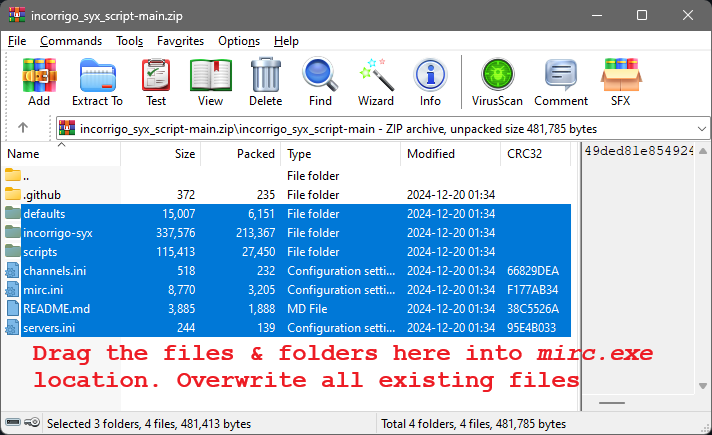The width and height of the screenshot is (712, 435).
Task: Launch the Wizard wand tool
Action: [x=376, y=74]
